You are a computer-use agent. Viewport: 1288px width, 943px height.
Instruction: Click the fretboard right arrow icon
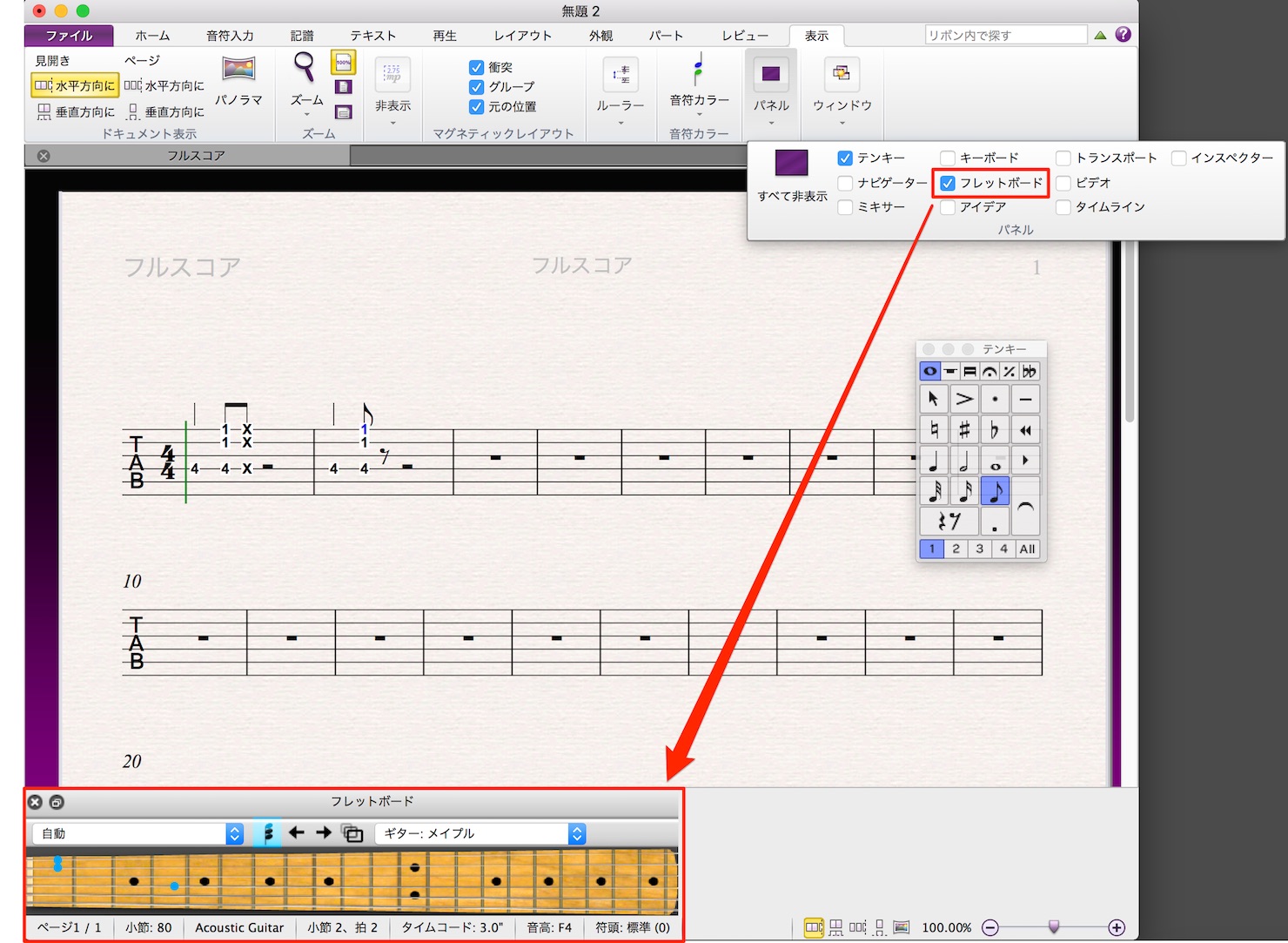324,833
